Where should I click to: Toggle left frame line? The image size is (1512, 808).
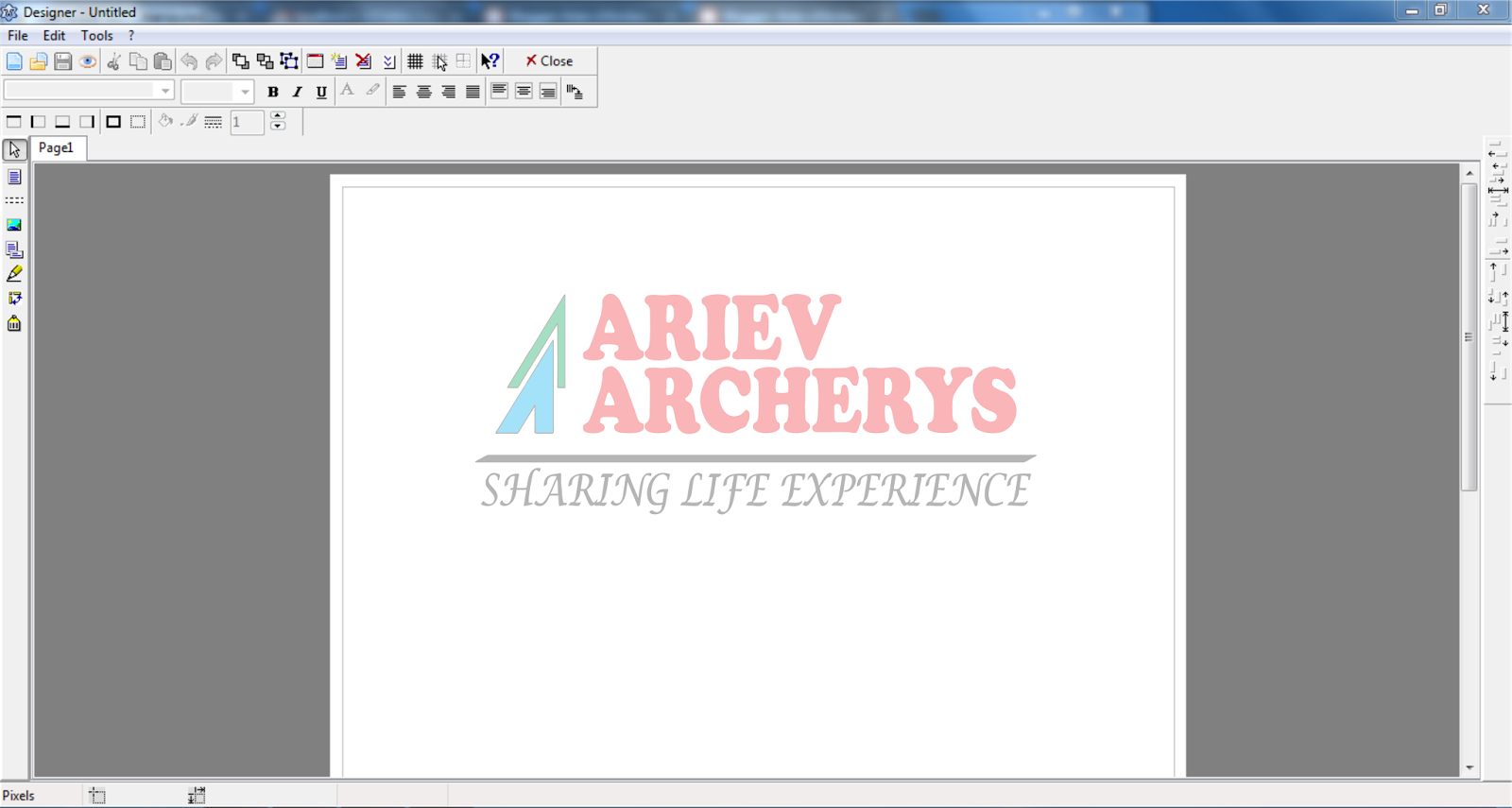click(39, 122)
